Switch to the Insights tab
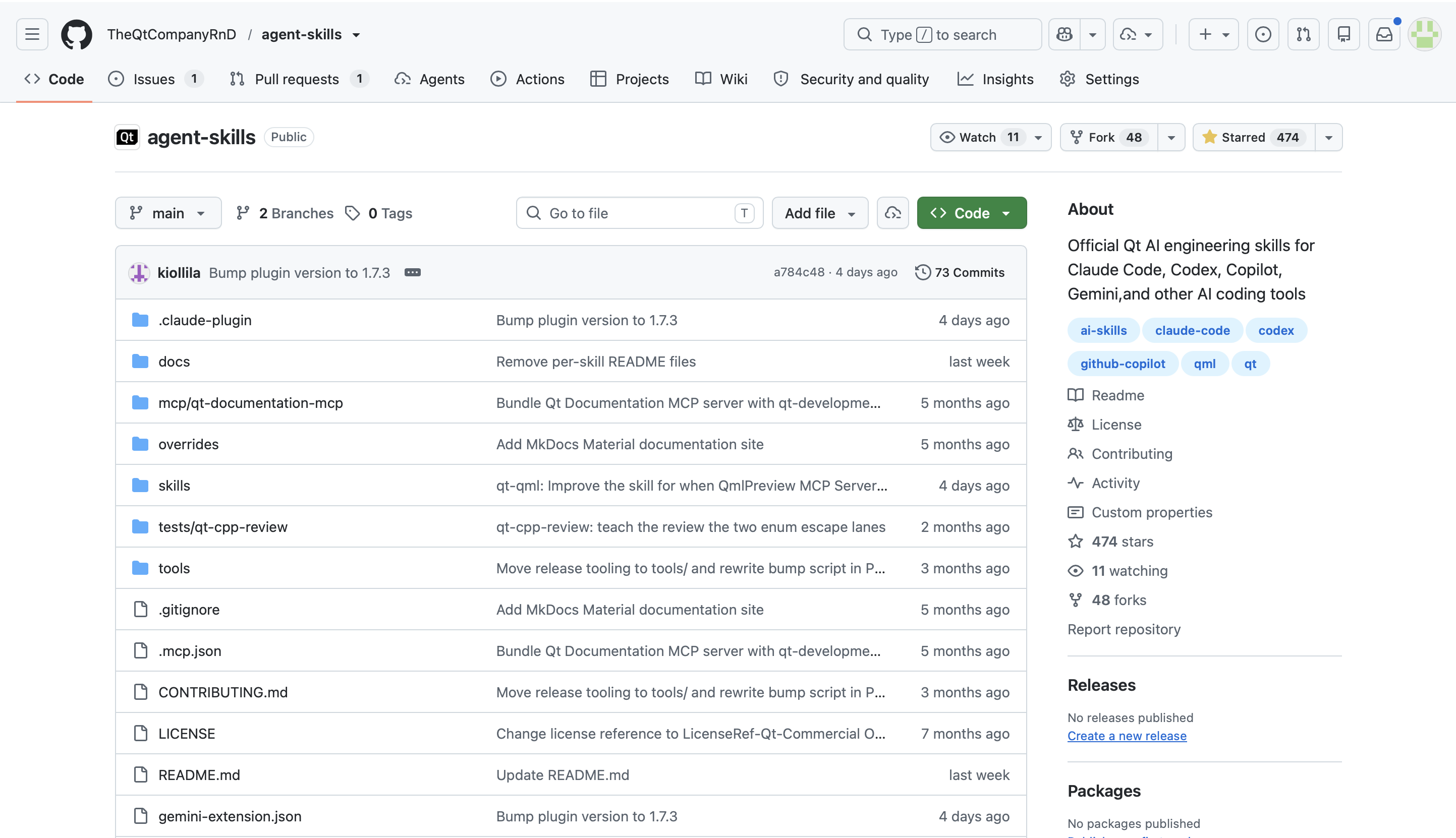This screenshot has height=838, width=1456. (x=995, y=79)
